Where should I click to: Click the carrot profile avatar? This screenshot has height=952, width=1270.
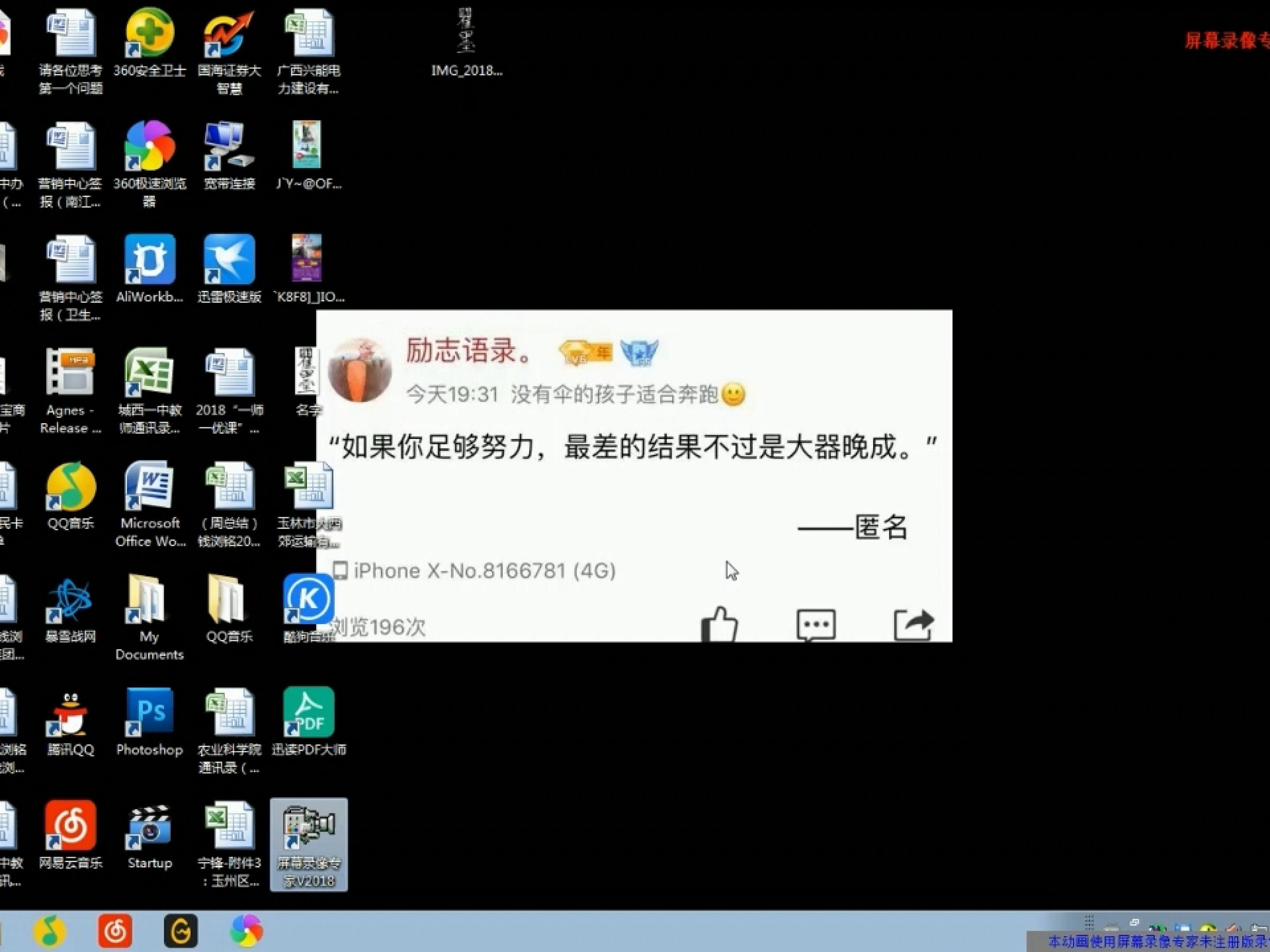coord(360,370)
